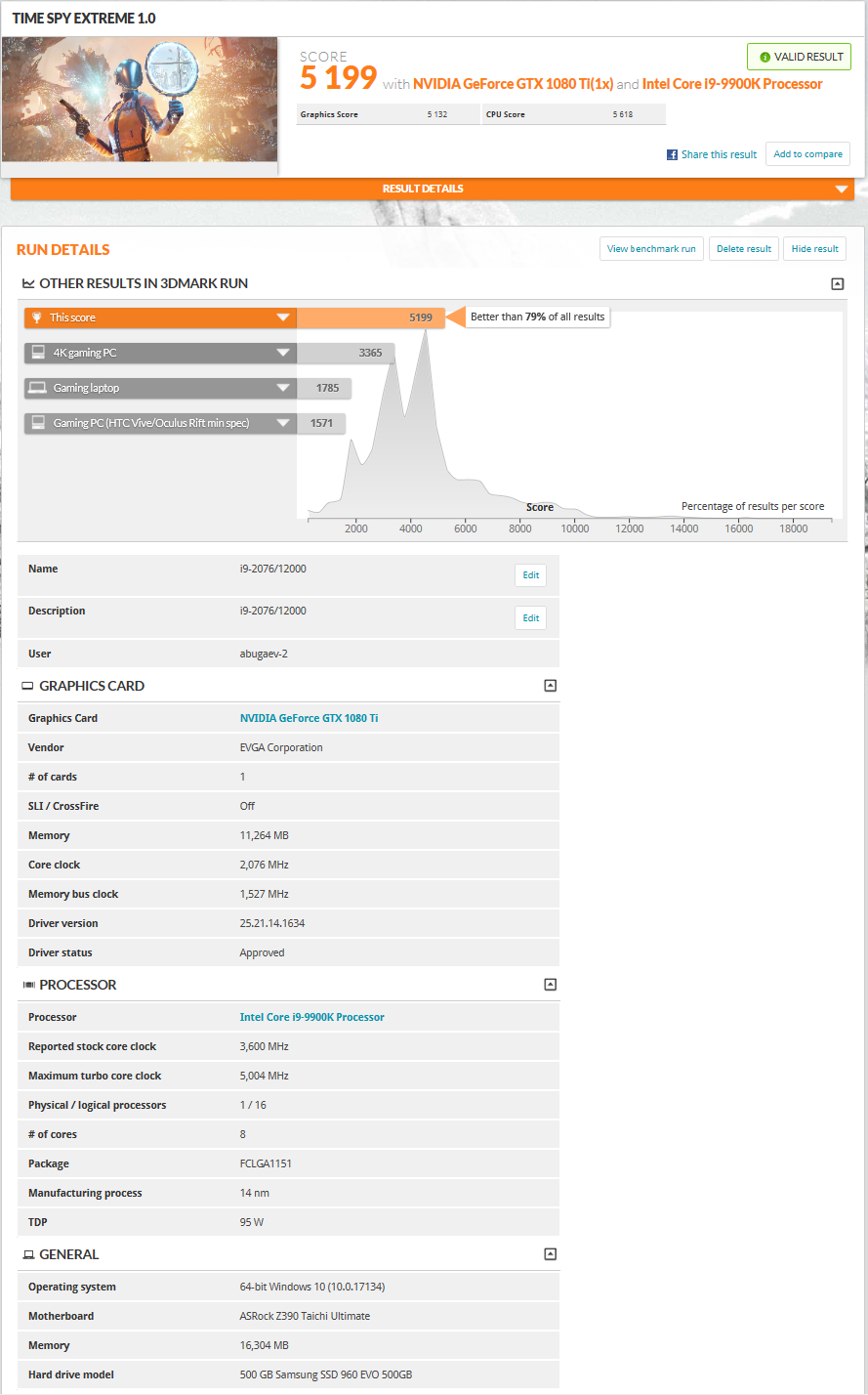Click the Gaming laptop score 1785
The width and height of the screenshot is (868, 1395).
(327, 388)
